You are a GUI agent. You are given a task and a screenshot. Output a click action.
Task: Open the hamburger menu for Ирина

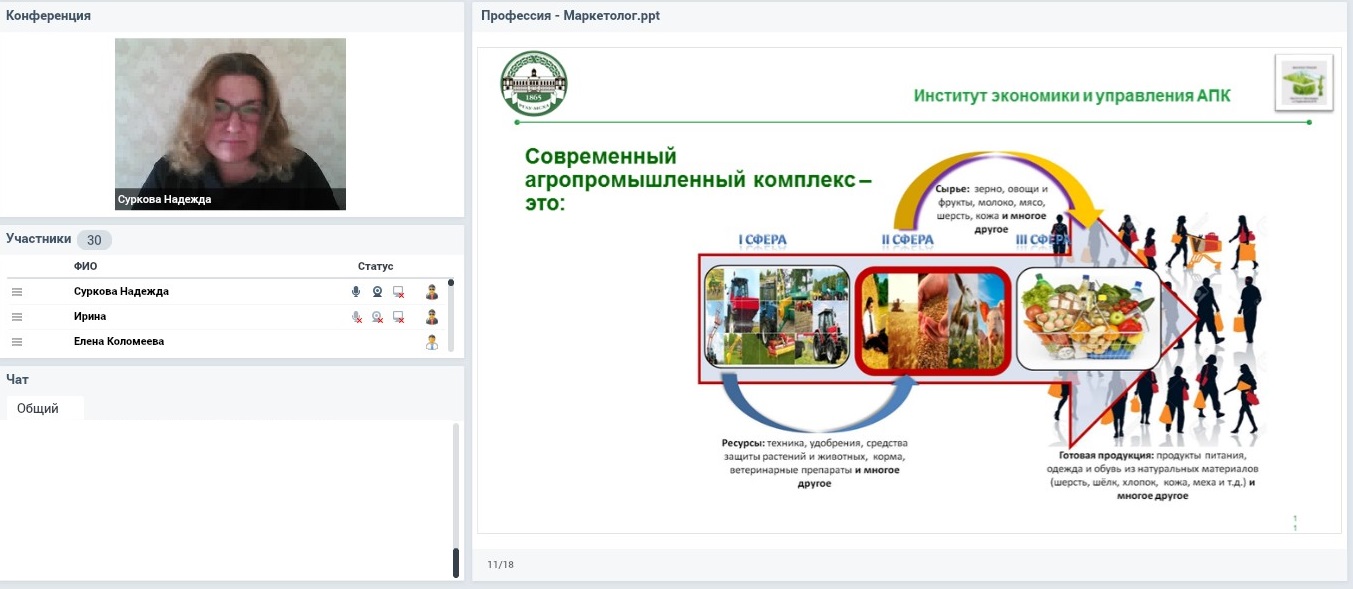(16, 317)
